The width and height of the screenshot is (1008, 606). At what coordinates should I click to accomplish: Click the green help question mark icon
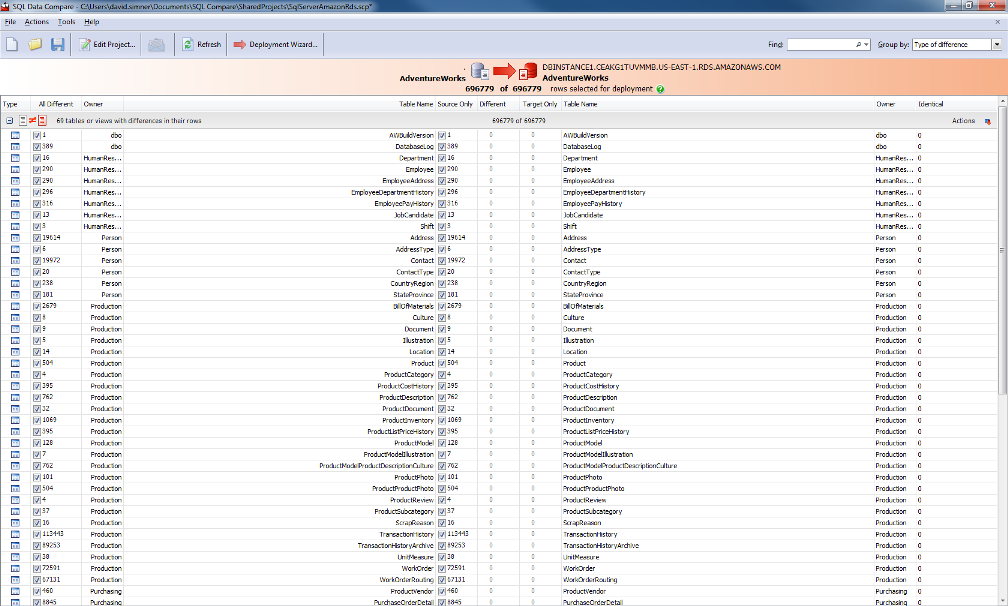click(660, 89)
